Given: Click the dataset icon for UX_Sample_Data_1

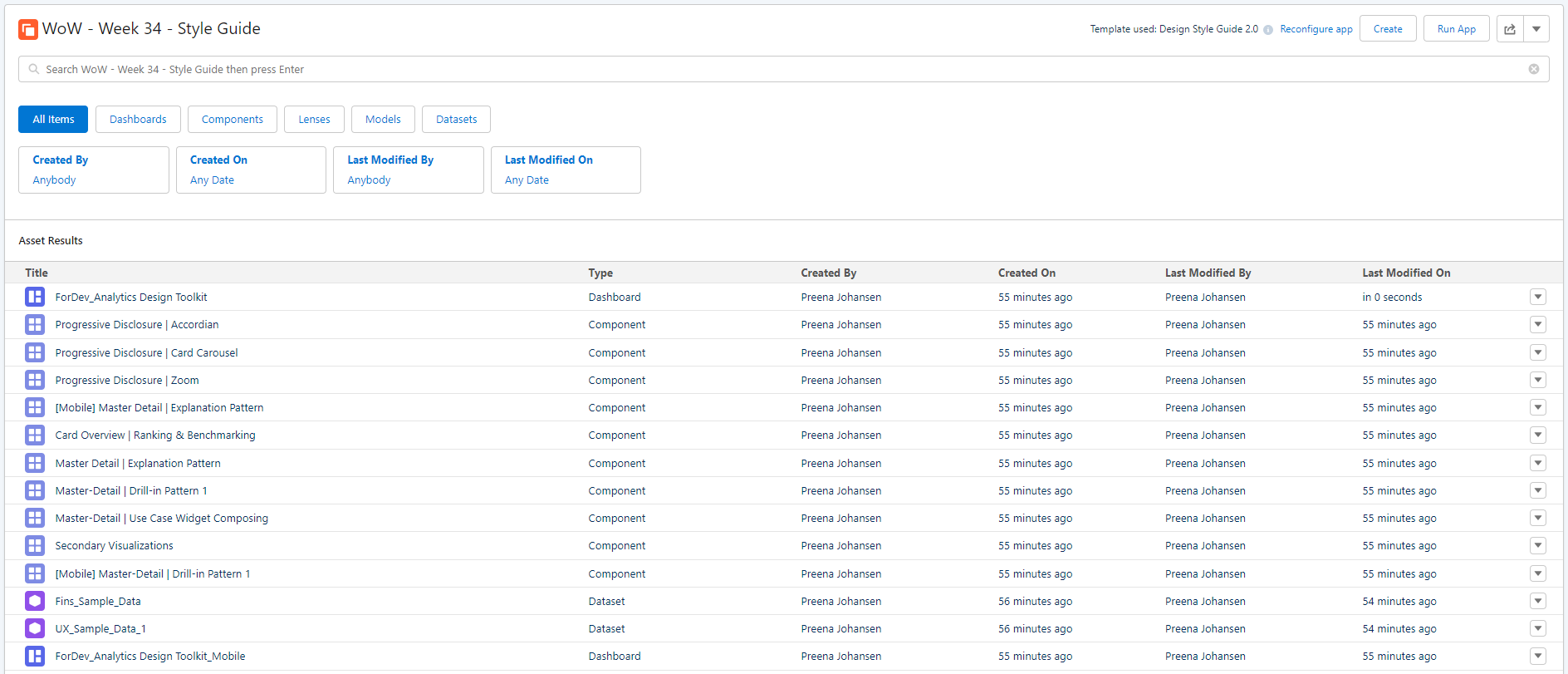Looking at the screenshot, I should tap(35, 628).
